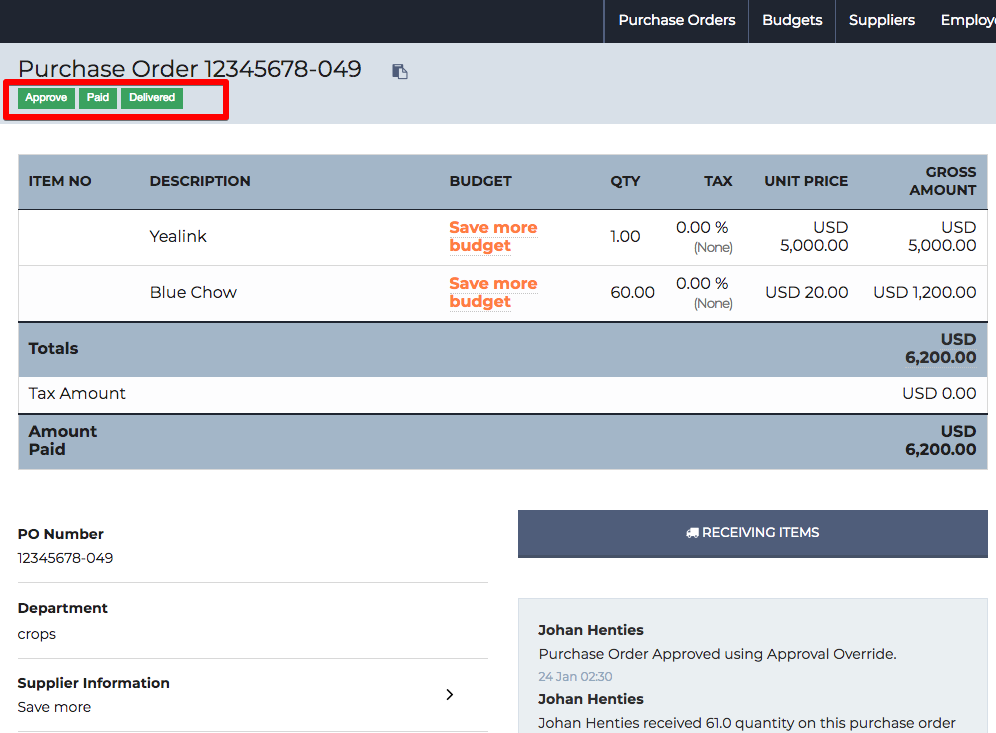Select the Blue Chow item description
Image resolution: width=996 pixels, height=733 pixels.
(193, 292)
